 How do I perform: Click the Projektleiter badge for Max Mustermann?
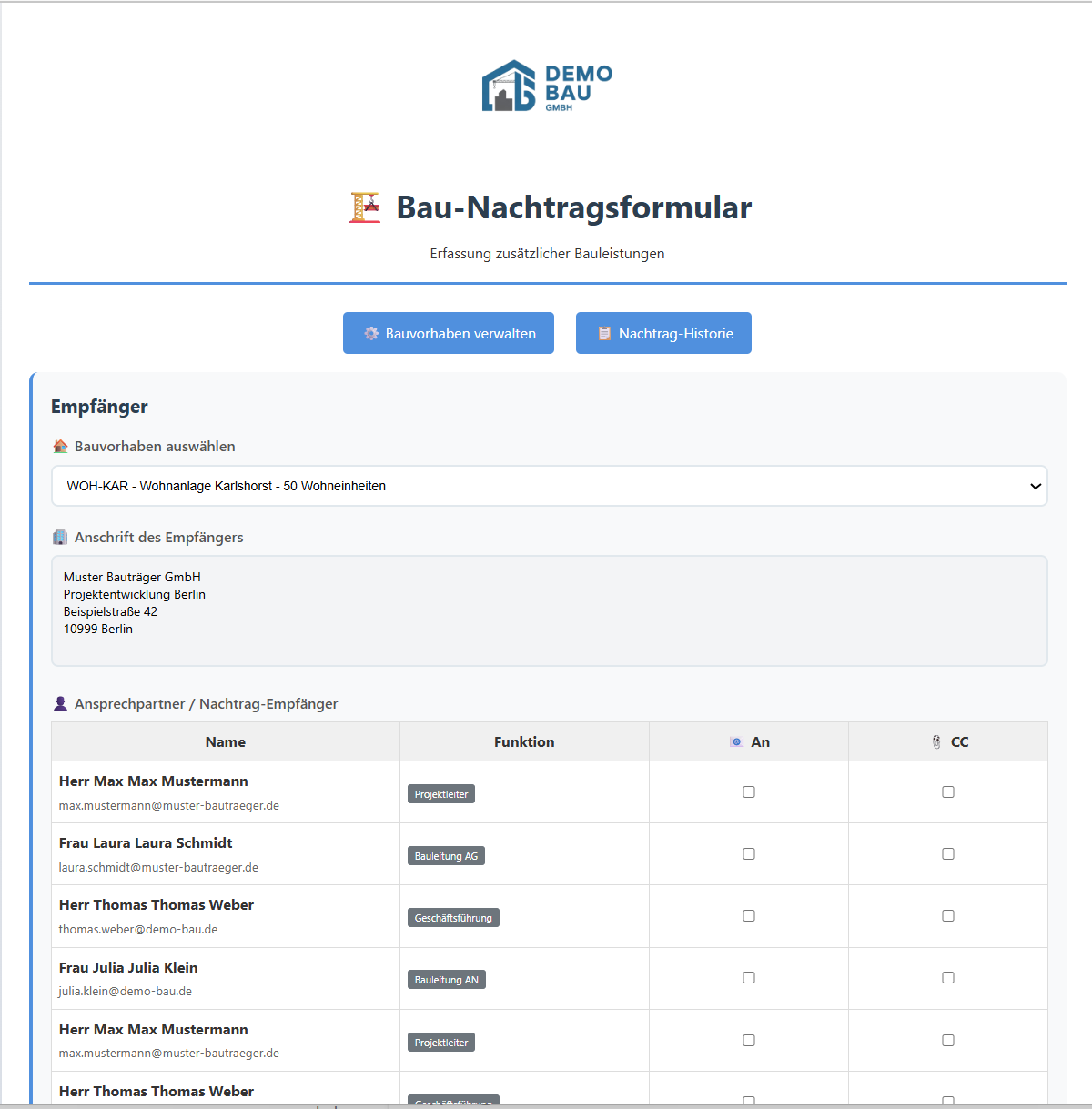coord(441,793)
